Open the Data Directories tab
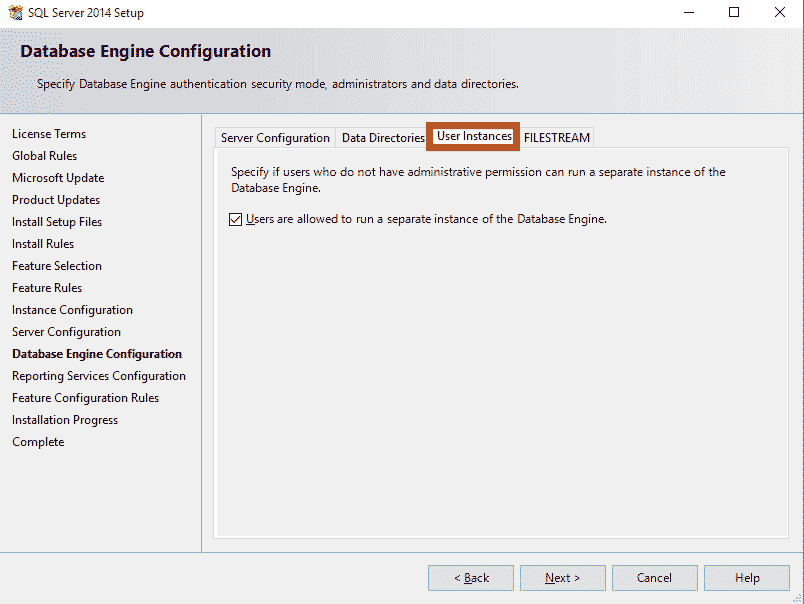The height and width of the screenshot is (604, 804). point(383,137)
